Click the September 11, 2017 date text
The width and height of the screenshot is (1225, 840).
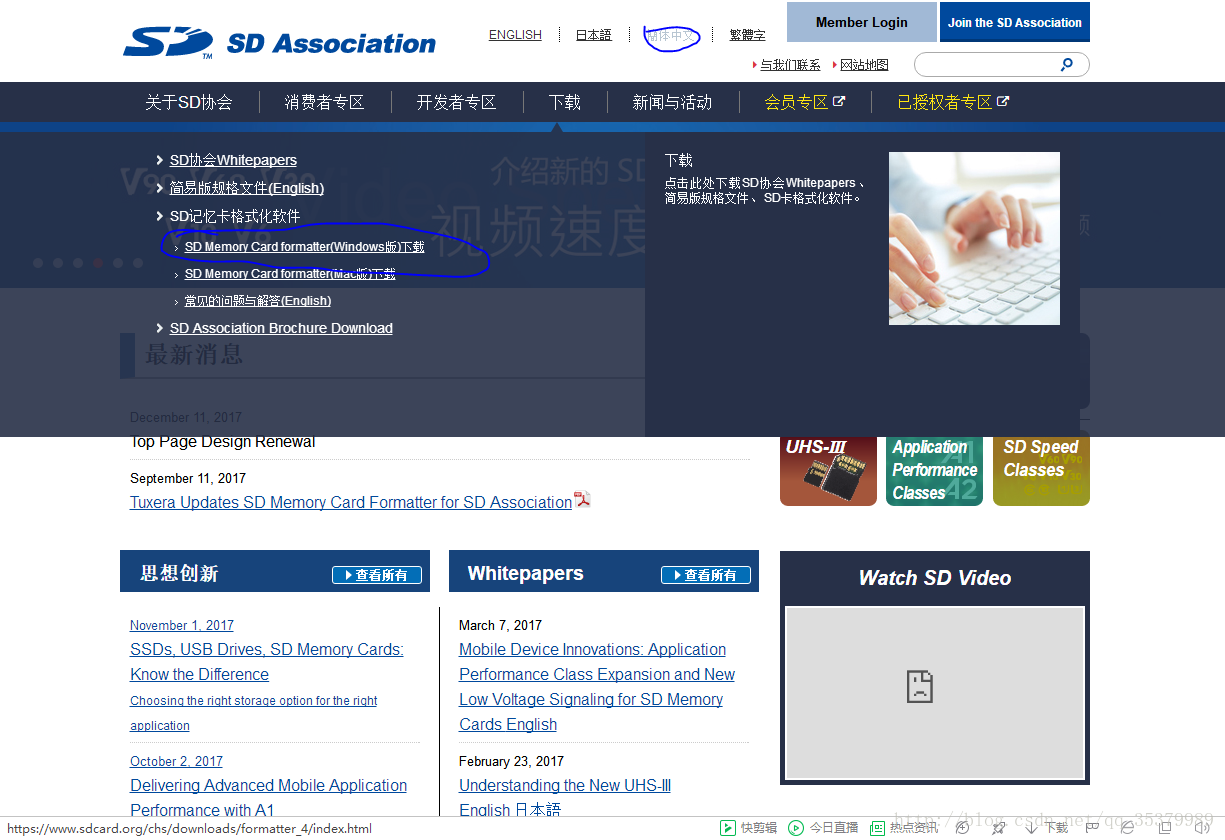pyautogui.click(x=188, y=478)
